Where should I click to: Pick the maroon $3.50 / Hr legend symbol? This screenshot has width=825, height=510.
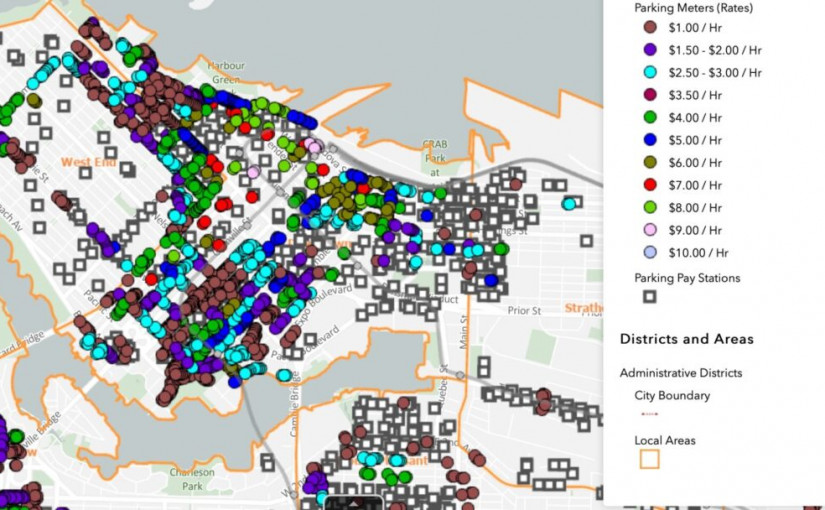pyautogui.click(x=650, y=95)
